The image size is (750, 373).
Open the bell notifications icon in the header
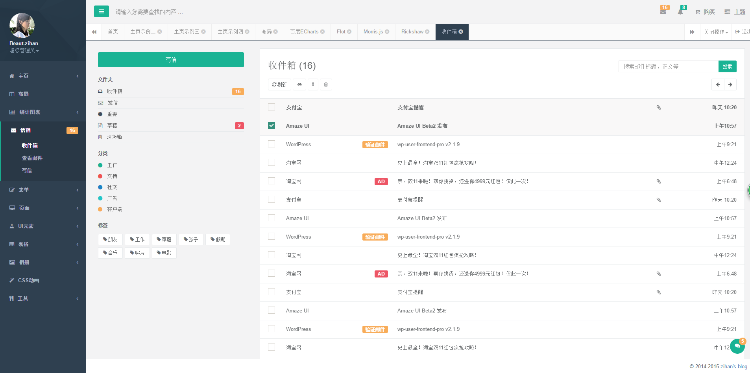[681, 11]
